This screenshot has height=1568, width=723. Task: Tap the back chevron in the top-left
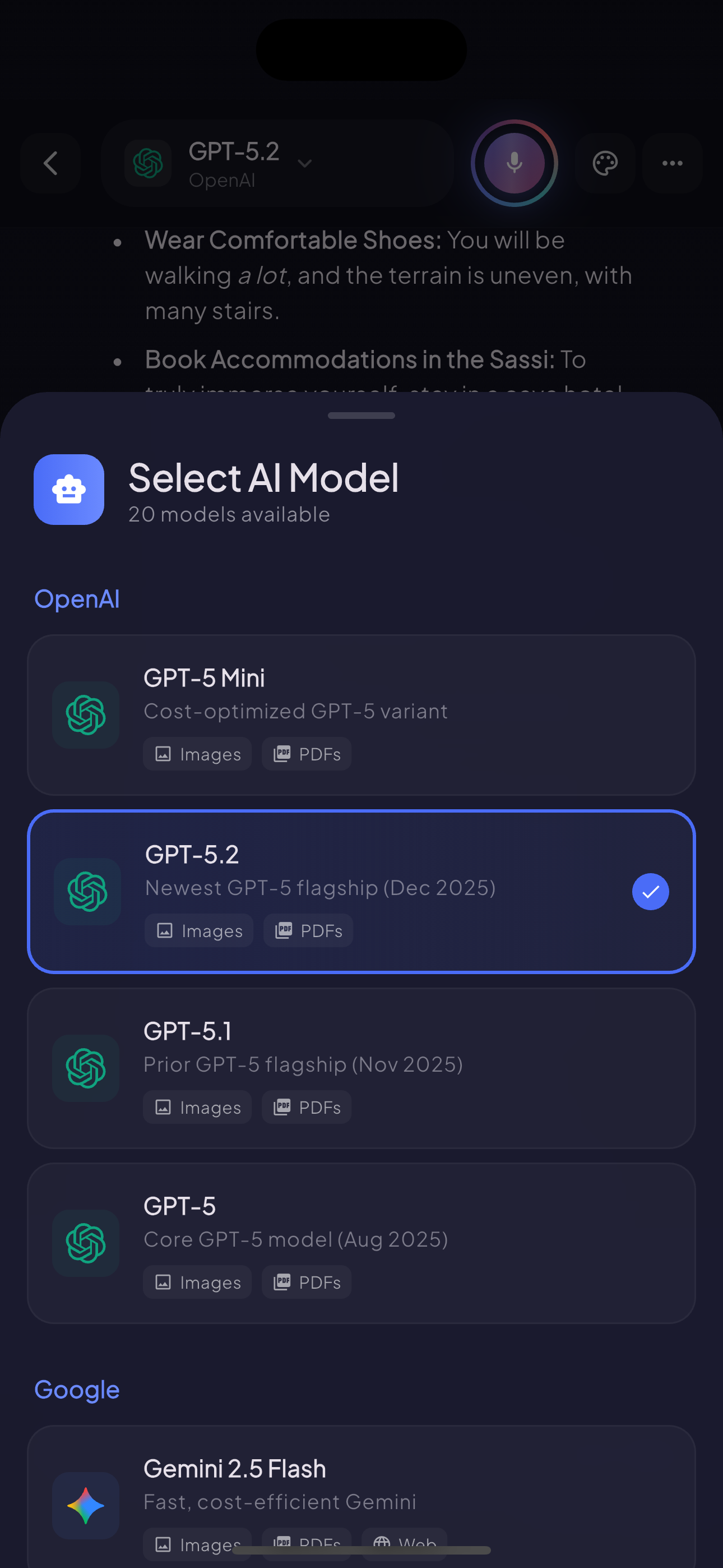click(51, 163)
